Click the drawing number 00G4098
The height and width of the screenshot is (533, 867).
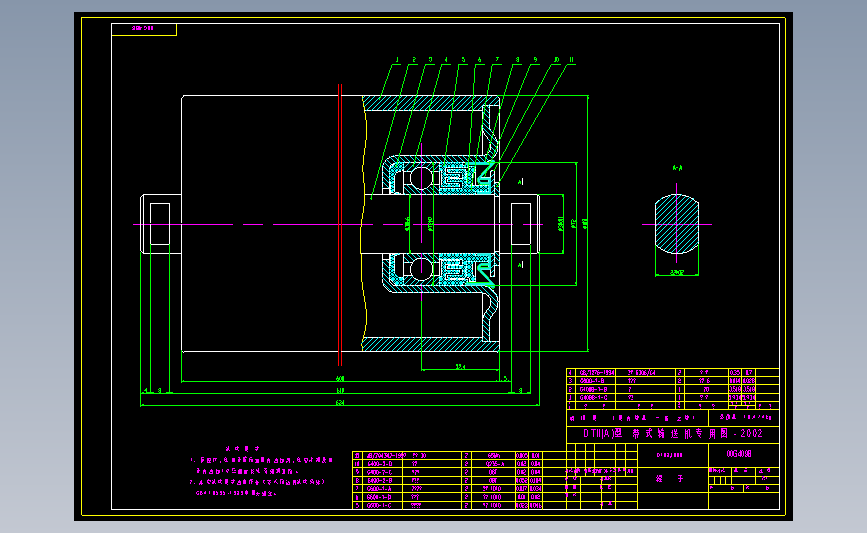[739, 454]
